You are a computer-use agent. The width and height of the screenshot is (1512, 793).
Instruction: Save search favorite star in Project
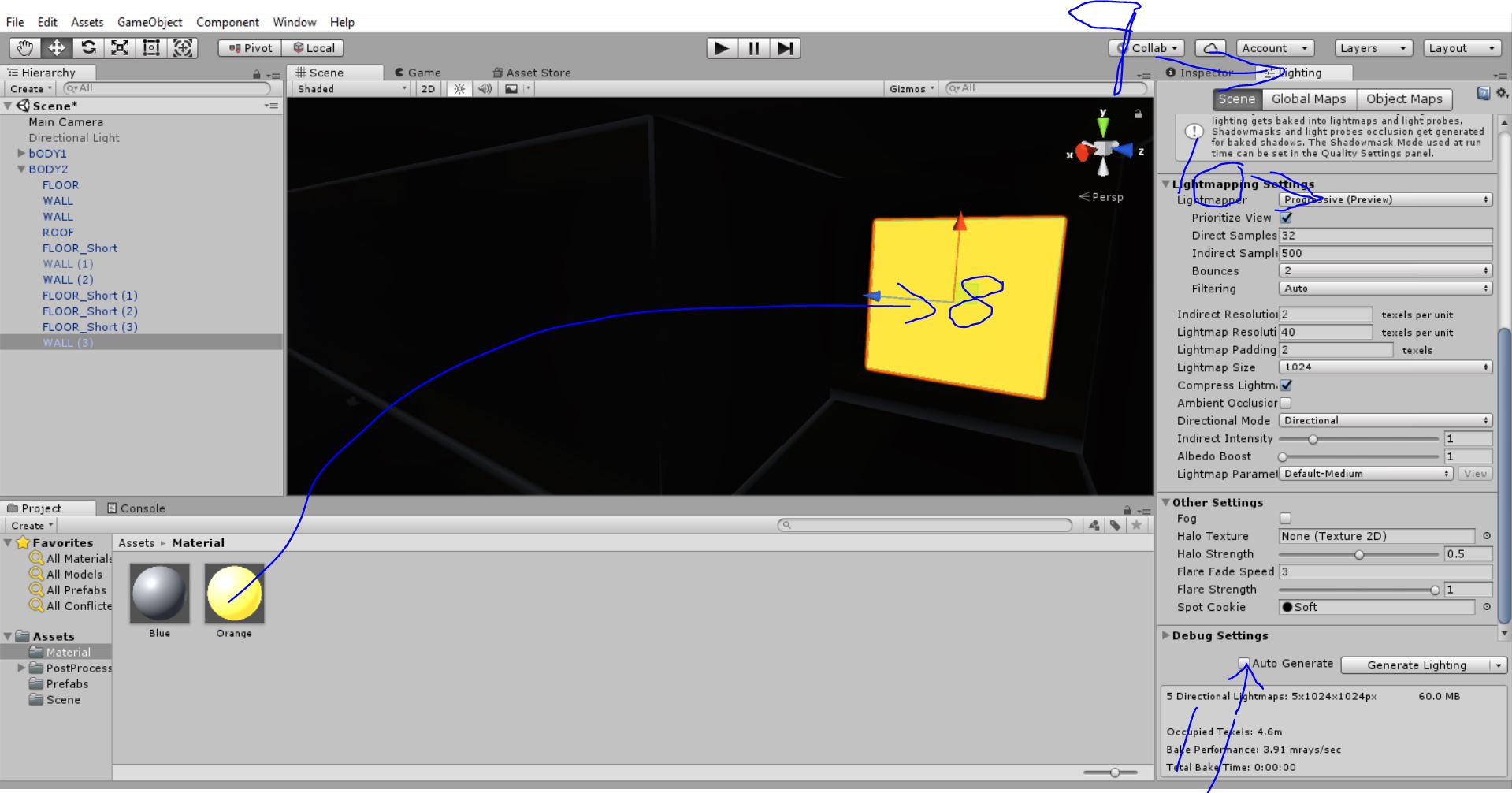pos(1136,526)
